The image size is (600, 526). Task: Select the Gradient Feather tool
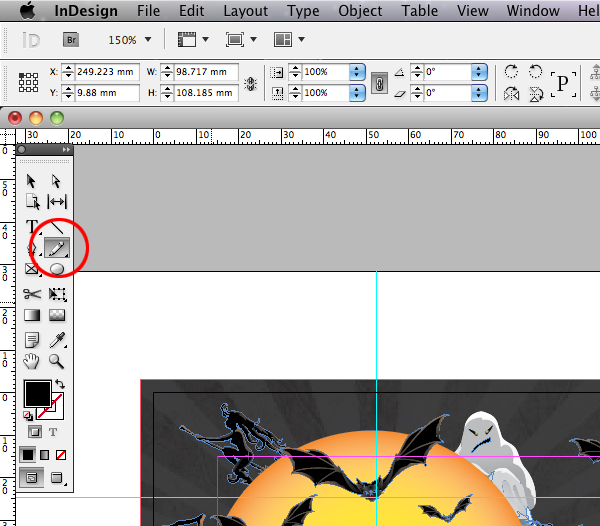[x=57, y=315]
